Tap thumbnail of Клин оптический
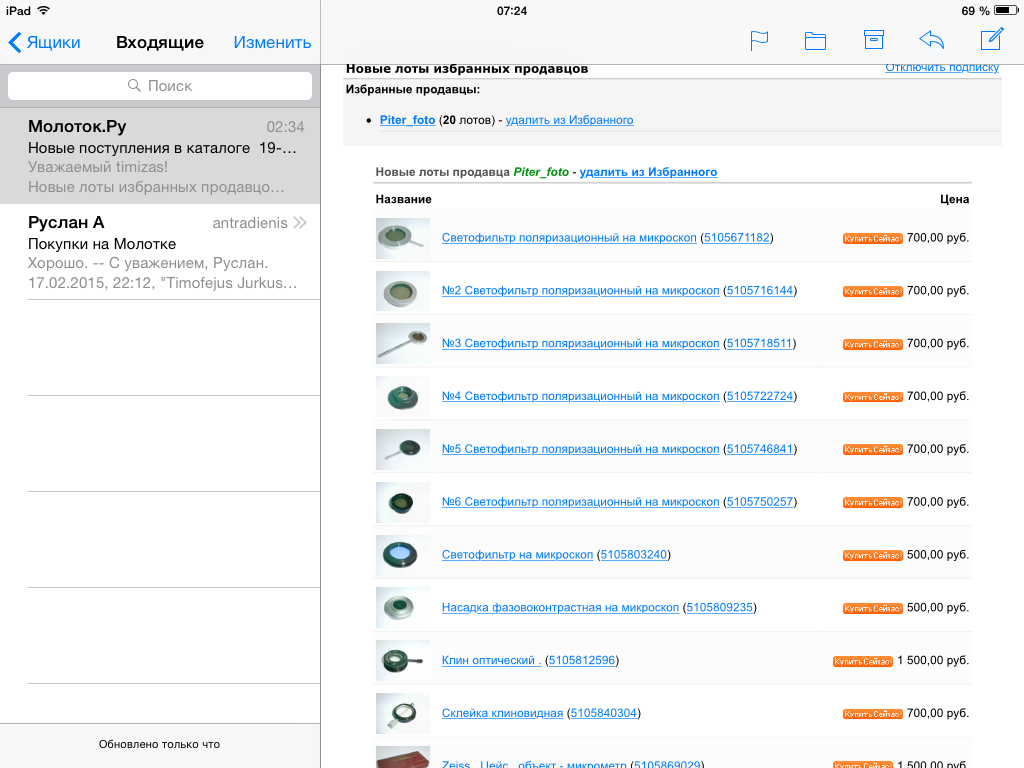The width and height of the screenshot is (1024, 768). (403, 661)
